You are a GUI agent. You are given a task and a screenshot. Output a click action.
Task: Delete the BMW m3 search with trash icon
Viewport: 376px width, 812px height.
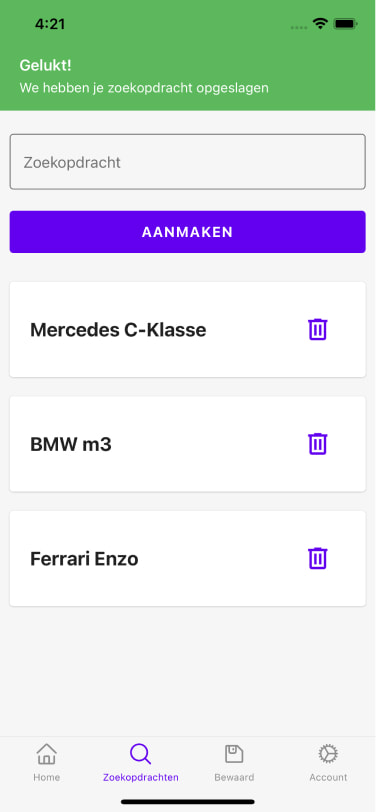pos(317,444)
